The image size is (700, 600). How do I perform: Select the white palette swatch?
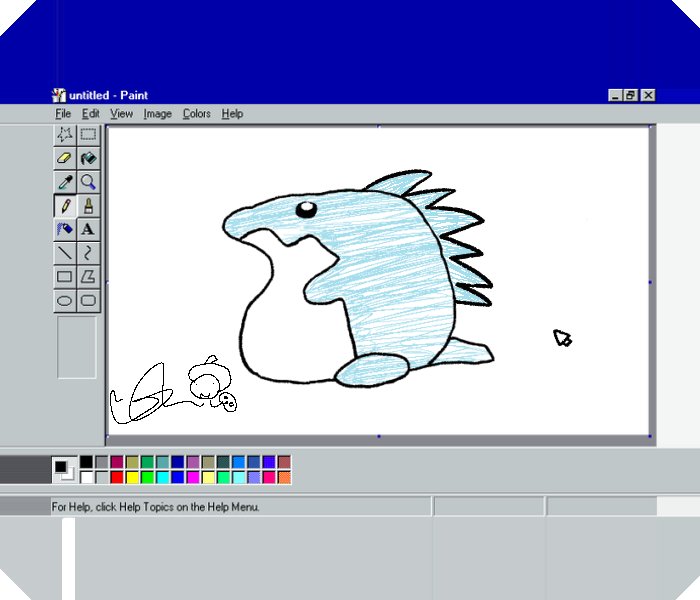[x=87, y=477]
